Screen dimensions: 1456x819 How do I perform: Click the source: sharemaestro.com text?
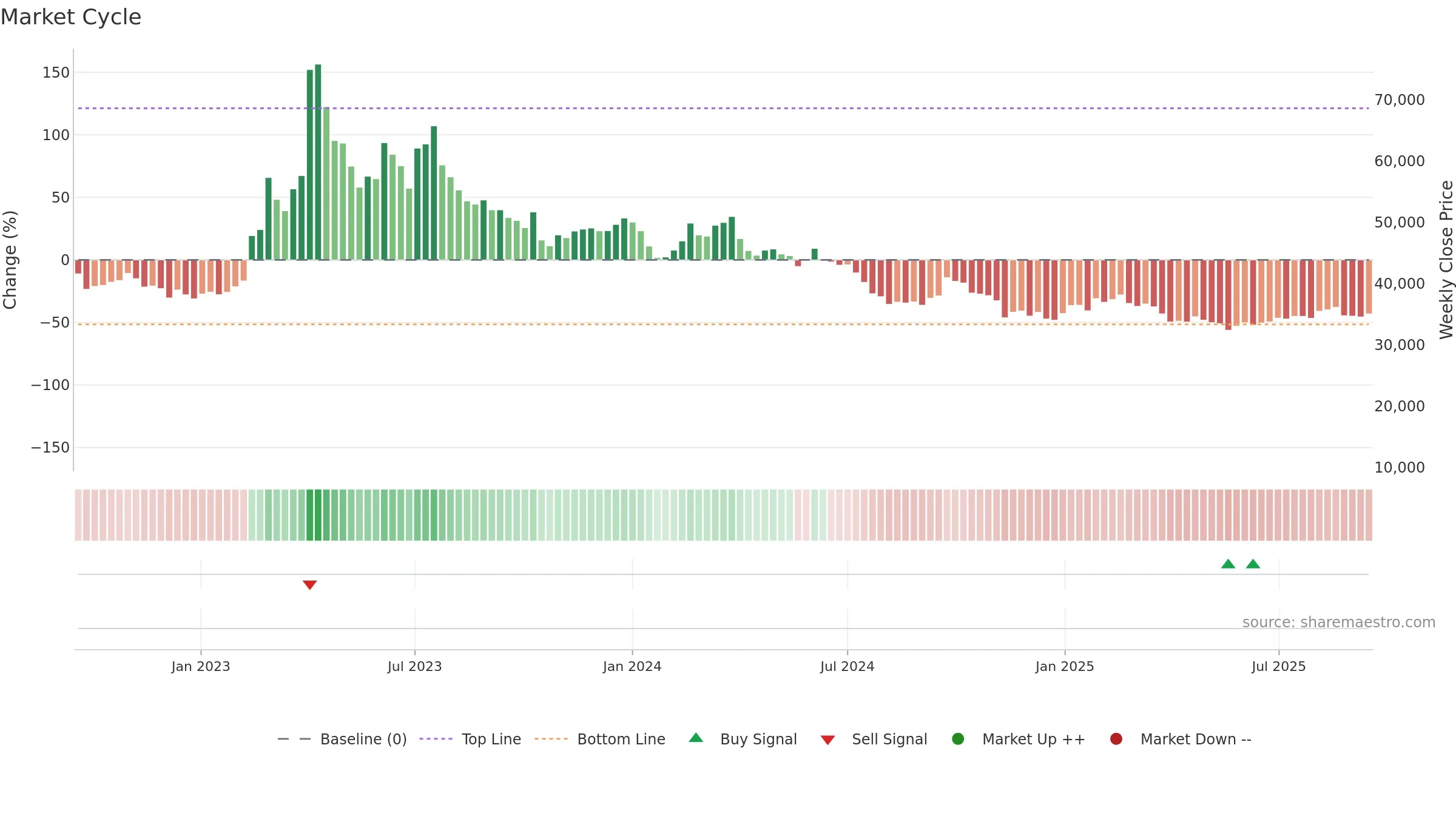tap(1339, 622)
